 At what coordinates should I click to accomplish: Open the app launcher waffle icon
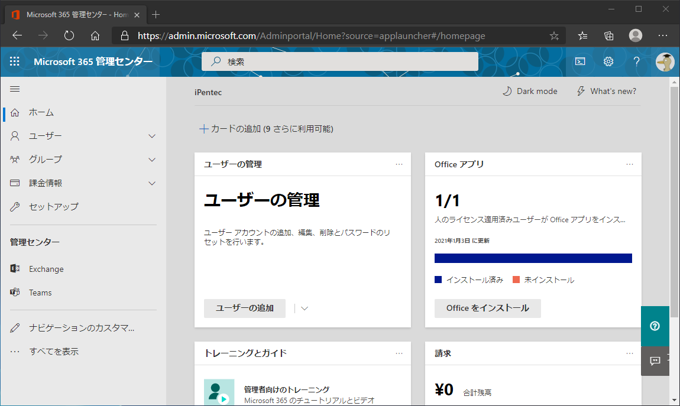coord(14,61)
